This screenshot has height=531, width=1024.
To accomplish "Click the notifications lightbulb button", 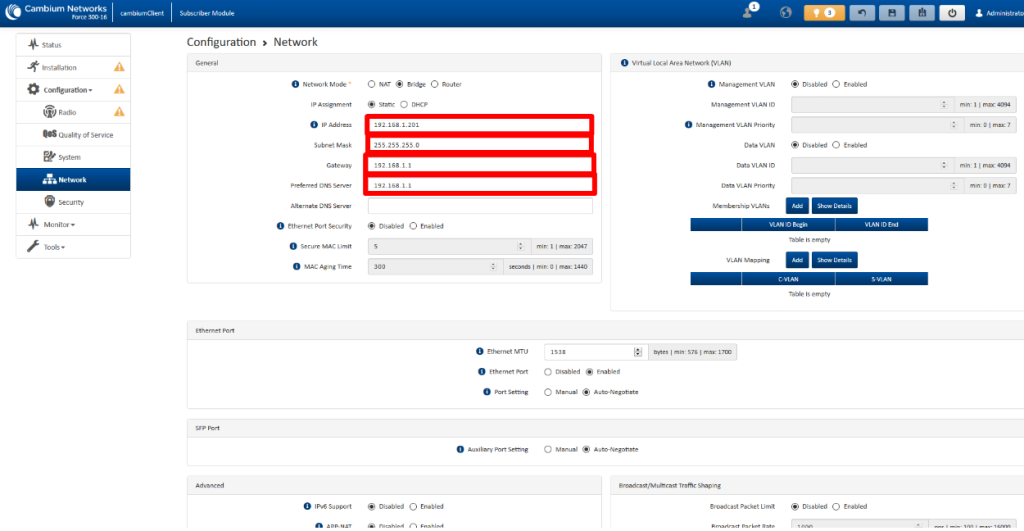I will (824, 13).
